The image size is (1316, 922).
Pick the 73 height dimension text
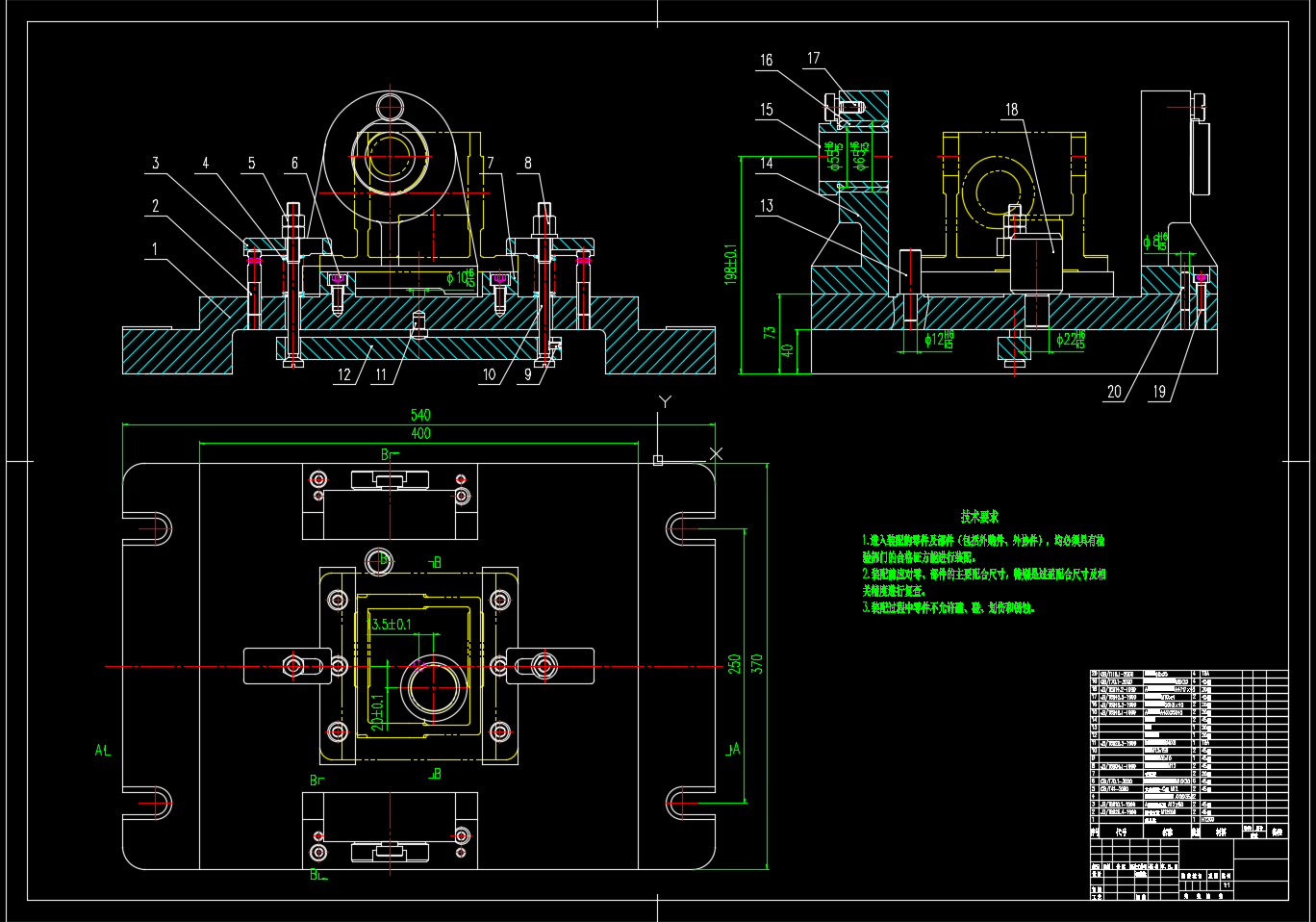point(770,332)
